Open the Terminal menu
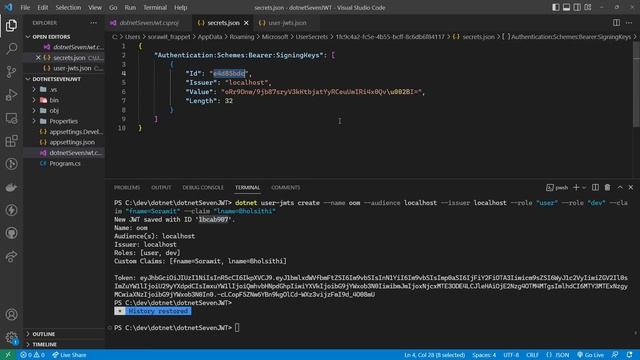 click(155, 7)
